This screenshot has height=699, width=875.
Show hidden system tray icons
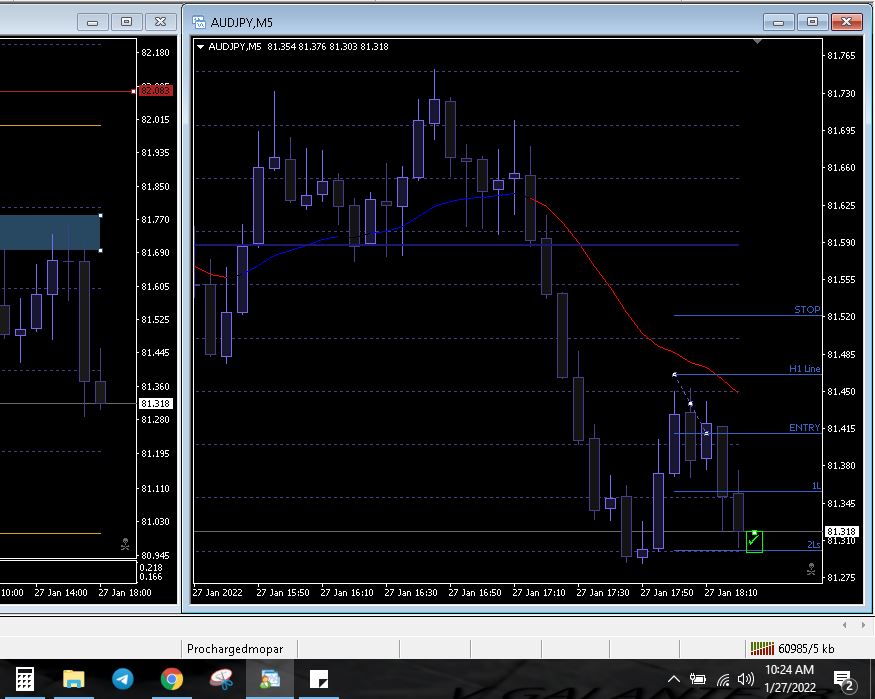tap(673, 680)
